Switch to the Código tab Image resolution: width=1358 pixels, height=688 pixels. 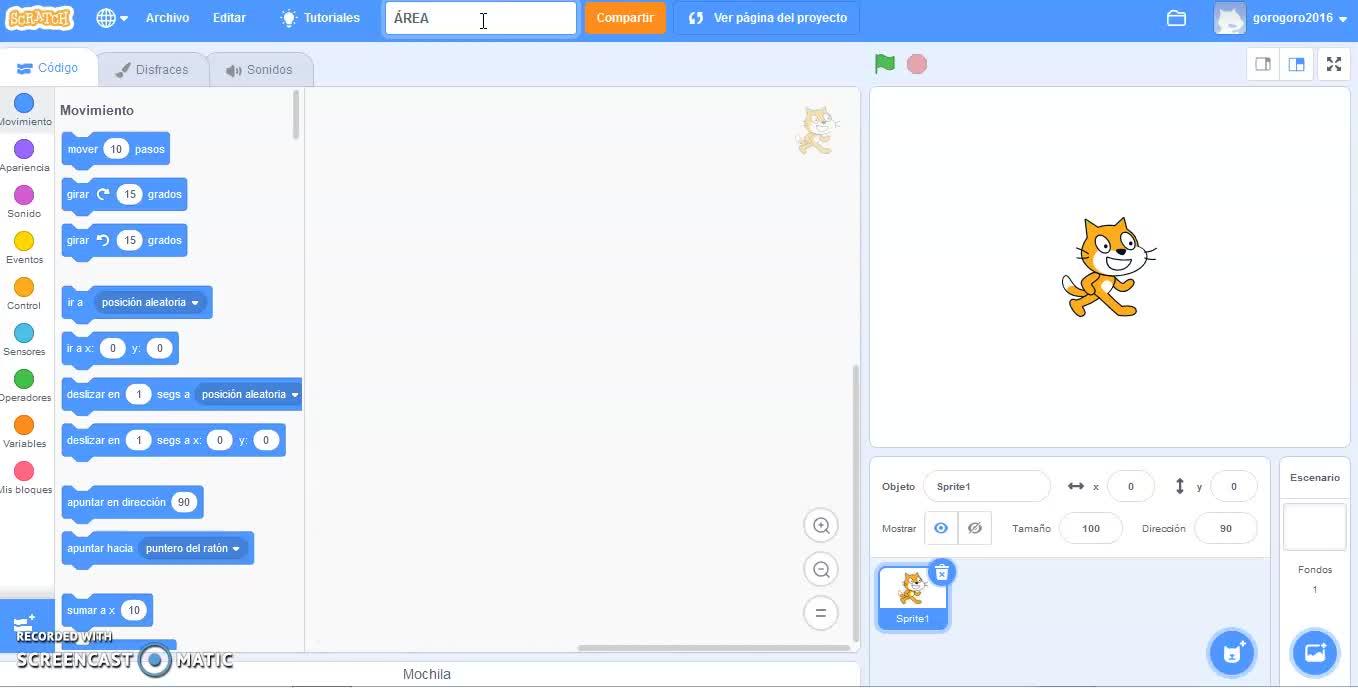point(48,69)
